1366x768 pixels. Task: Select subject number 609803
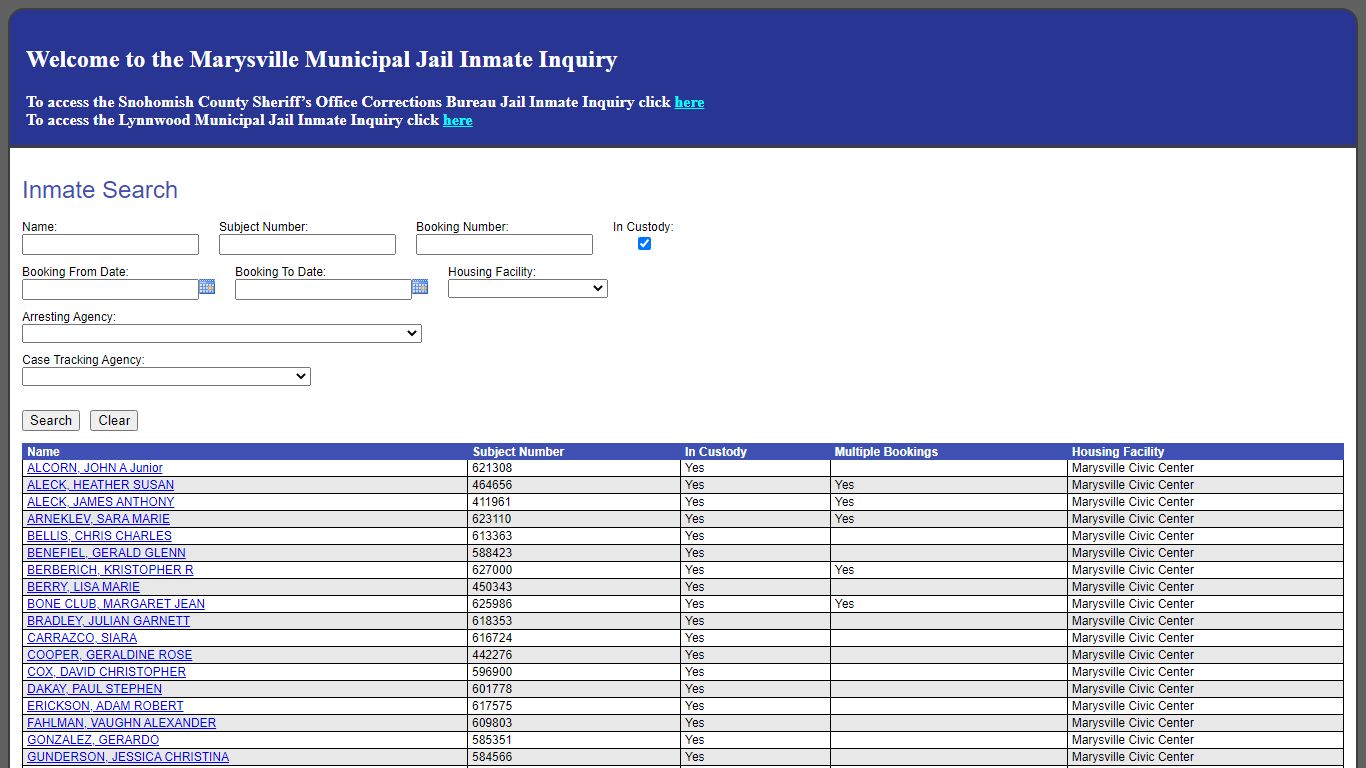492,723
